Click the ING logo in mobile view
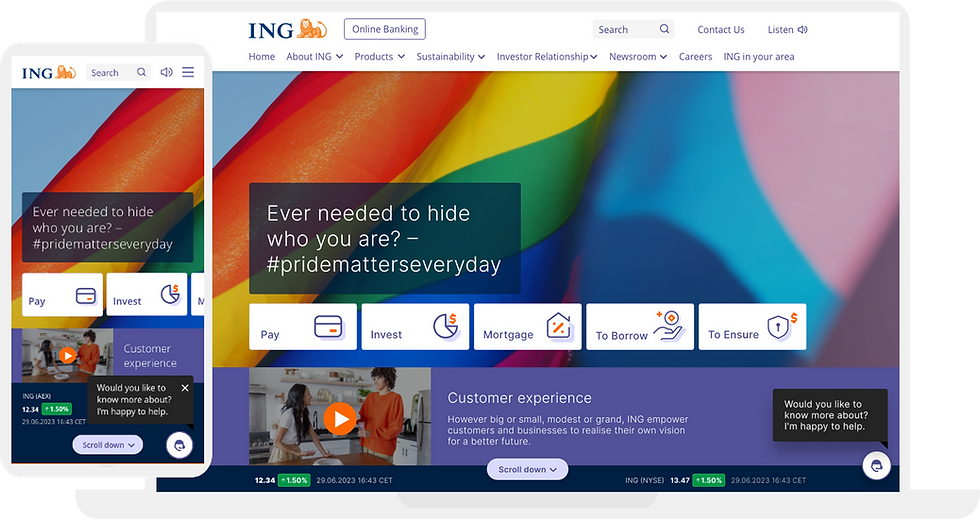Image resolution: width=980 pixels, height=520 pixels. pos(49,72)
